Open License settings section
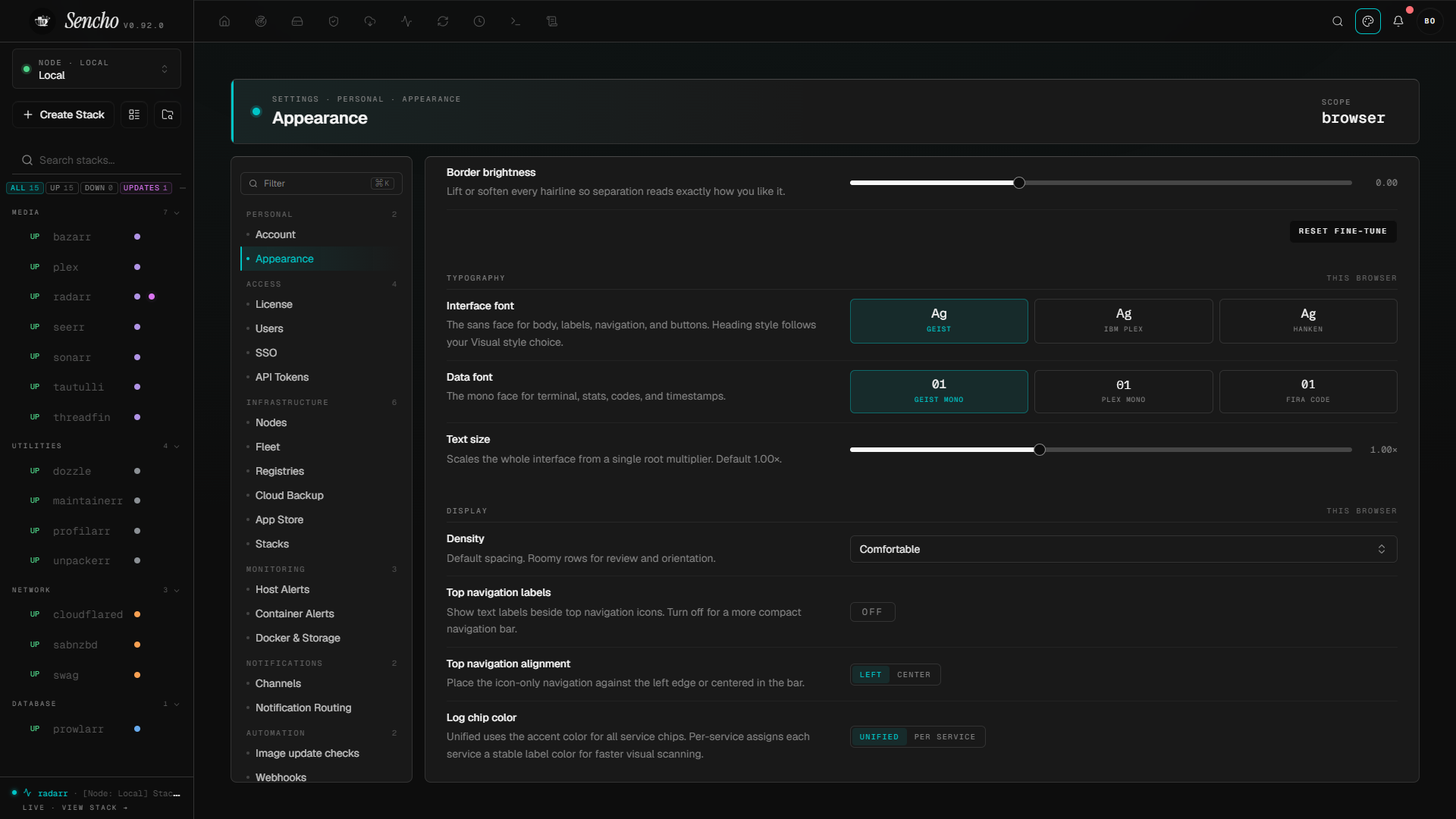 pos(274,305)
